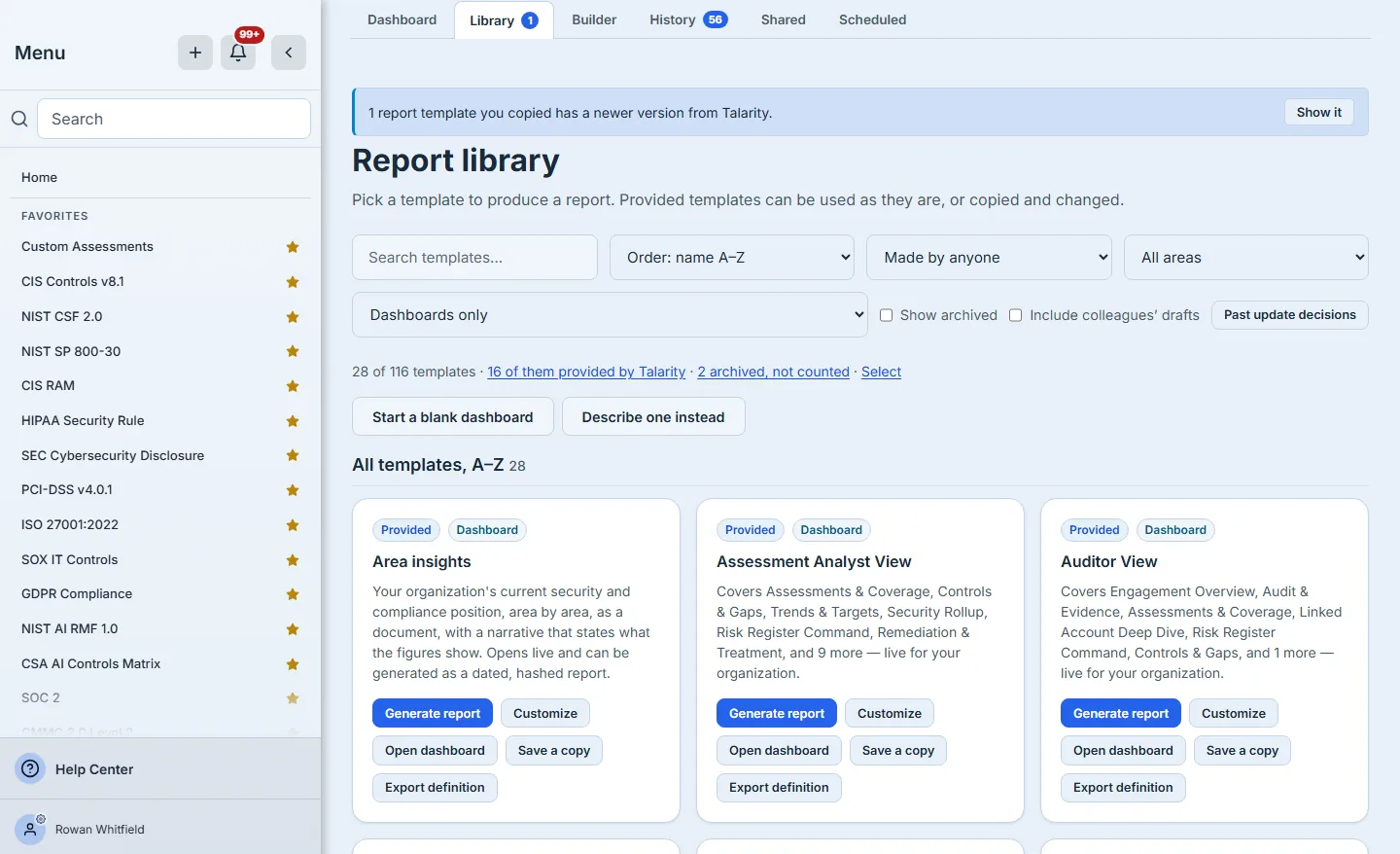Click the Select link
This screenshot has width=1400, height=854.
(881, 372)
